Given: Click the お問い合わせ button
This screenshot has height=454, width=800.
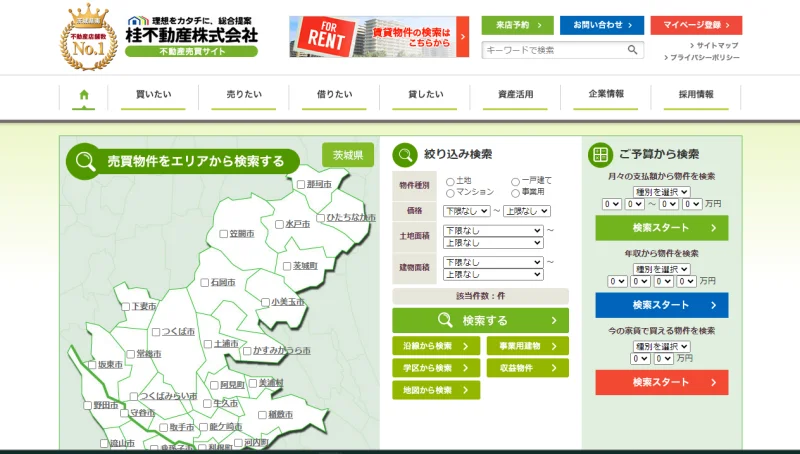Looking at the screenshot, I should coord(602,25).
